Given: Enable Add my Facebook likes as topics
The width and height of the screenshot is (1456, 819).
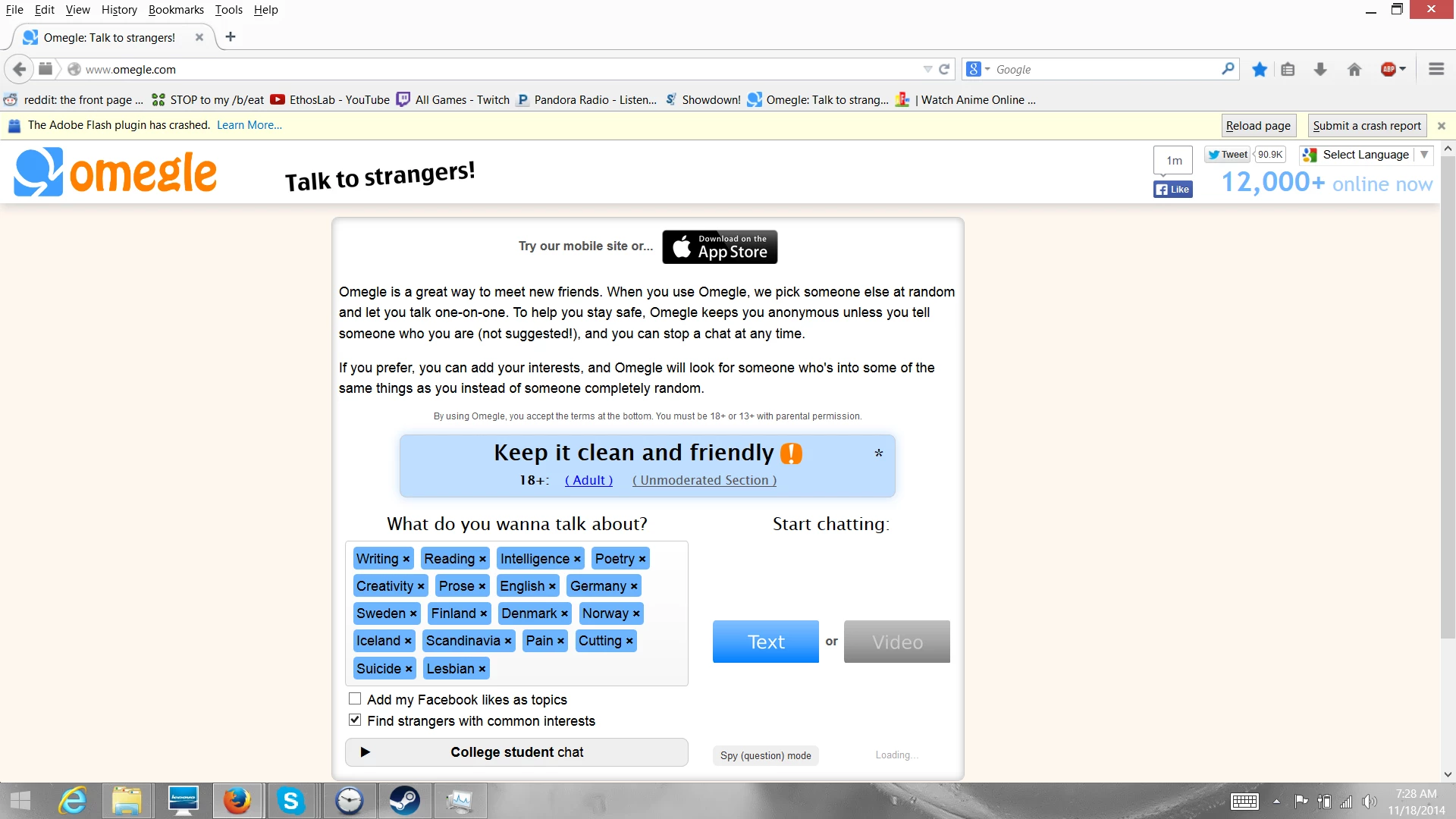Looking at the screenshot, I should (355, 698).
